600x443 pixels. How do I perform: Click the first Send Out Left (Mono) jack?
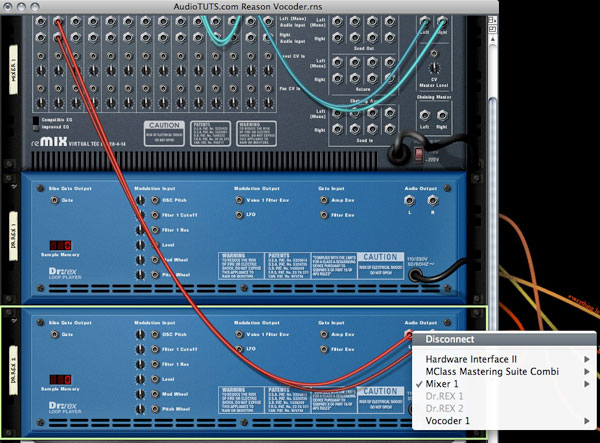click(x=338, y=21)
